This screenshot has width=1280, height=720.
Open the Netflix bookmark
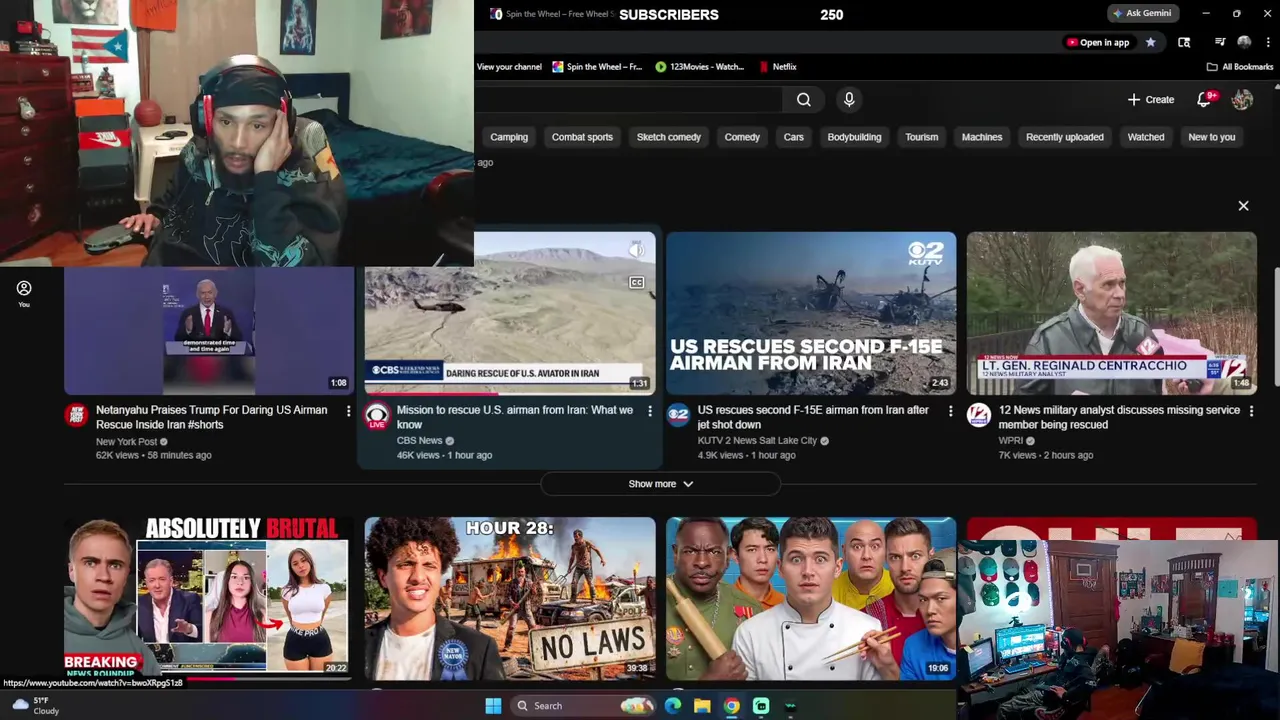(x=777, y=67)
